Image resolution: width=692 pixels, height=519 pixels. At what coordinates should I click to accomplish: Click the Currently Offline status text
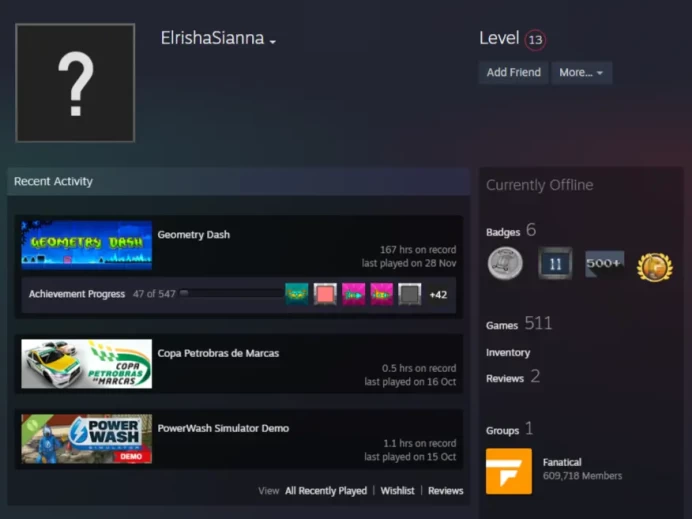539,185
